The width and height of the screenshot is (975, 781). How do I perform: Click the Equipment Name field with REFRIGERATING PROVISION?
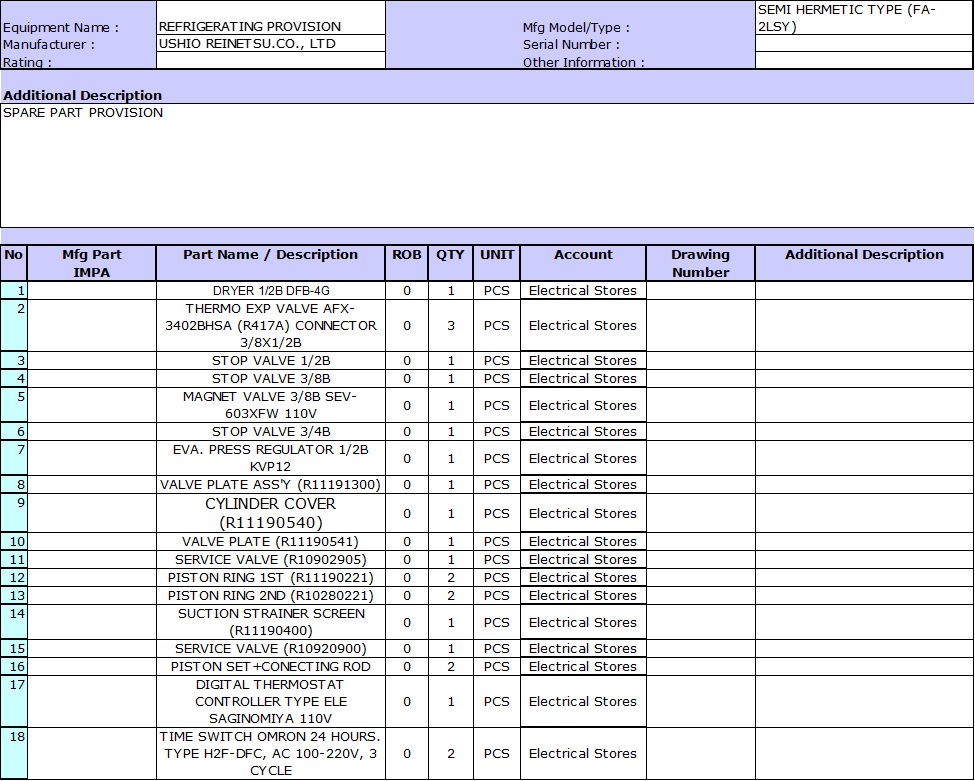tap(270, 27)
